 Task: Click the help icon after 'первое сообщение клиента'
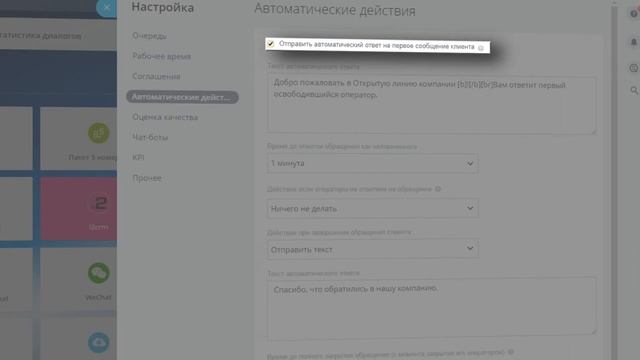point(481,48)
